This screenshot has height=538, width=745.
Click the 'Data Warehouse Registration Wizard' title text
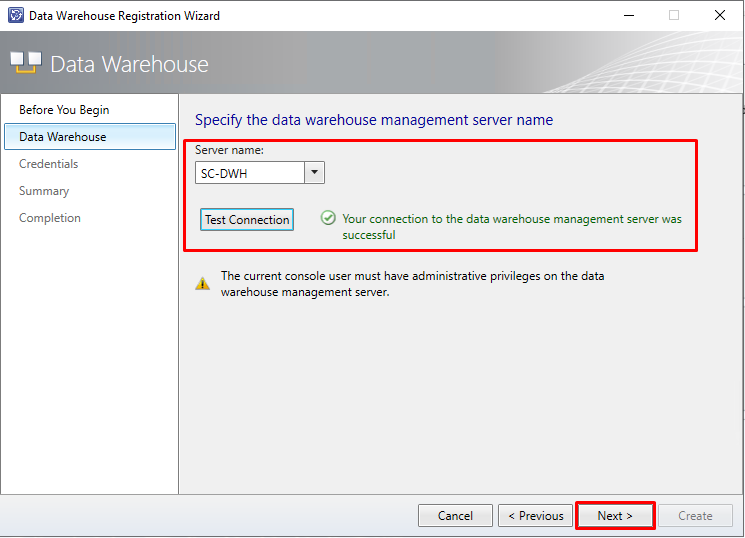[124, 16]
